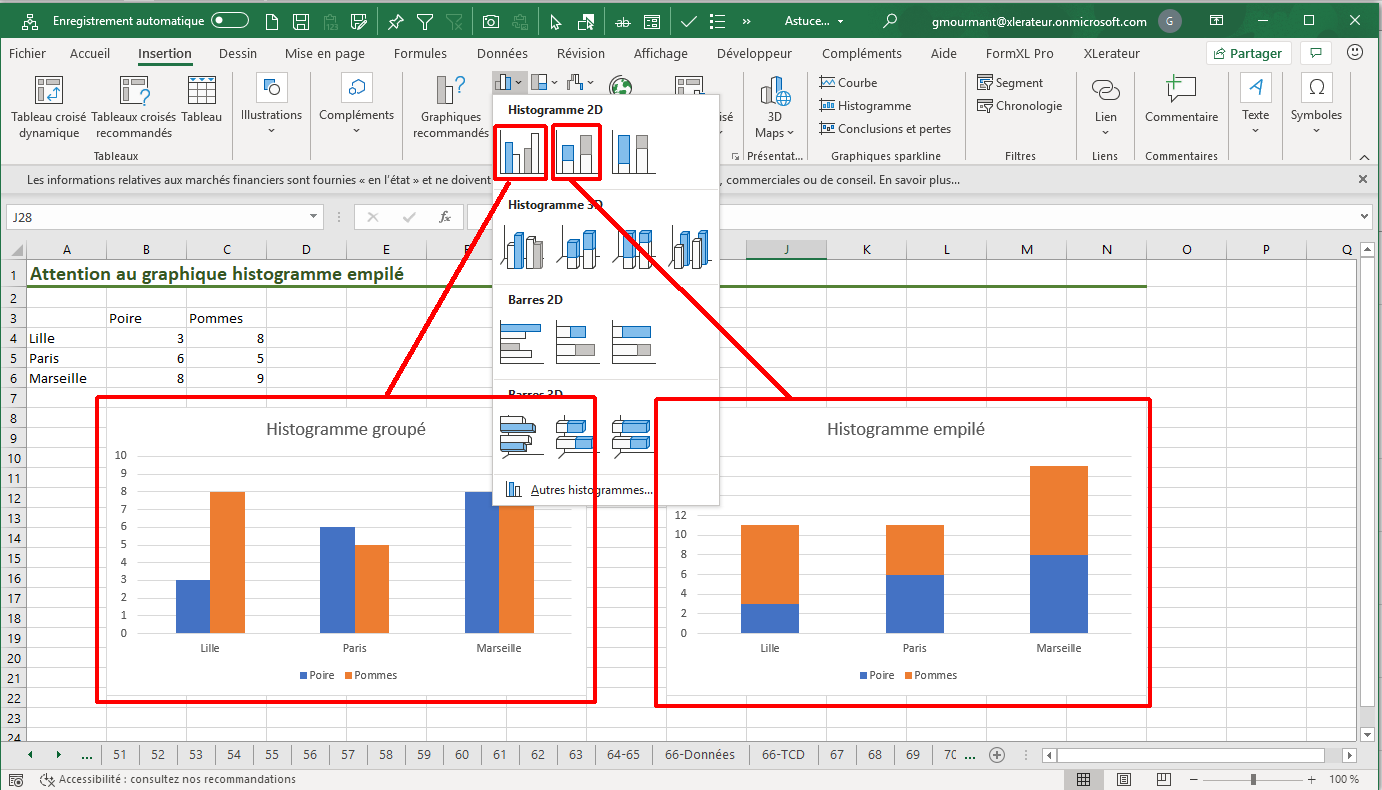The height and width of the screenshot is (790, 1382).
Task: Toggle the Enregistrement automatique switch
Action: tap(230, 21)
